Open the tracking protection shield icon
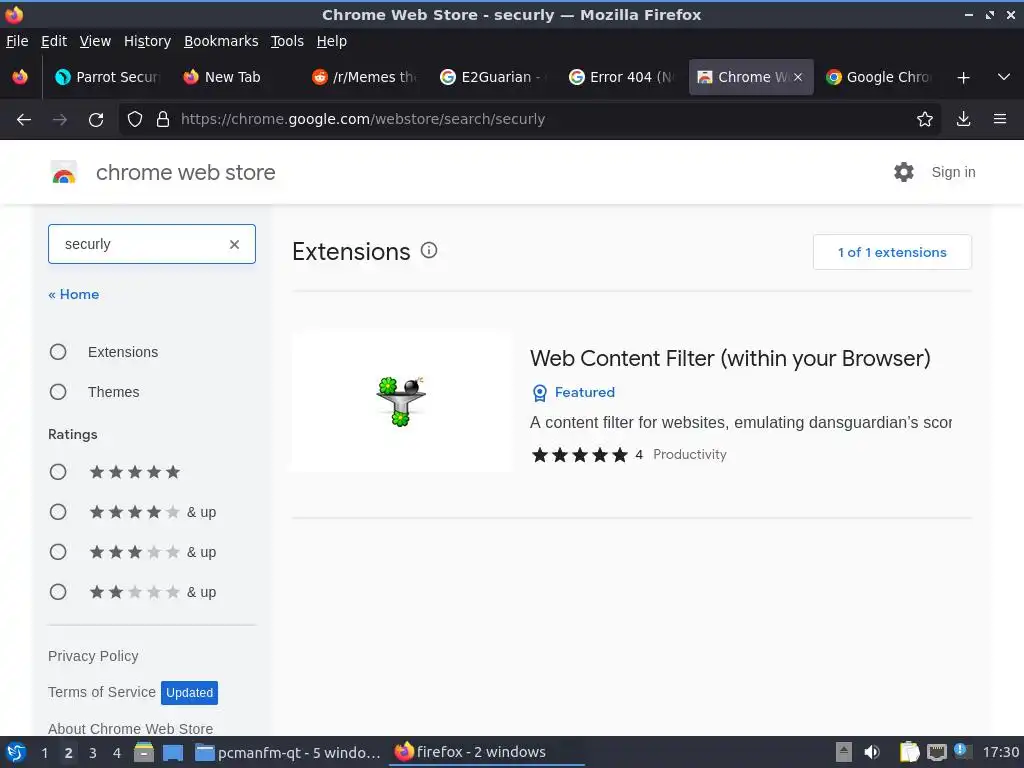Screen dimensions: 1024x768 (135, 120)
